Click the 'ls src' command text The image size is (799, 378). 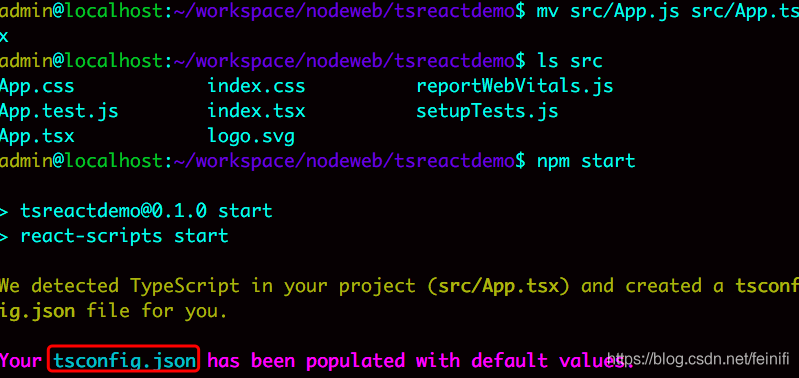(x=570, y=61)
